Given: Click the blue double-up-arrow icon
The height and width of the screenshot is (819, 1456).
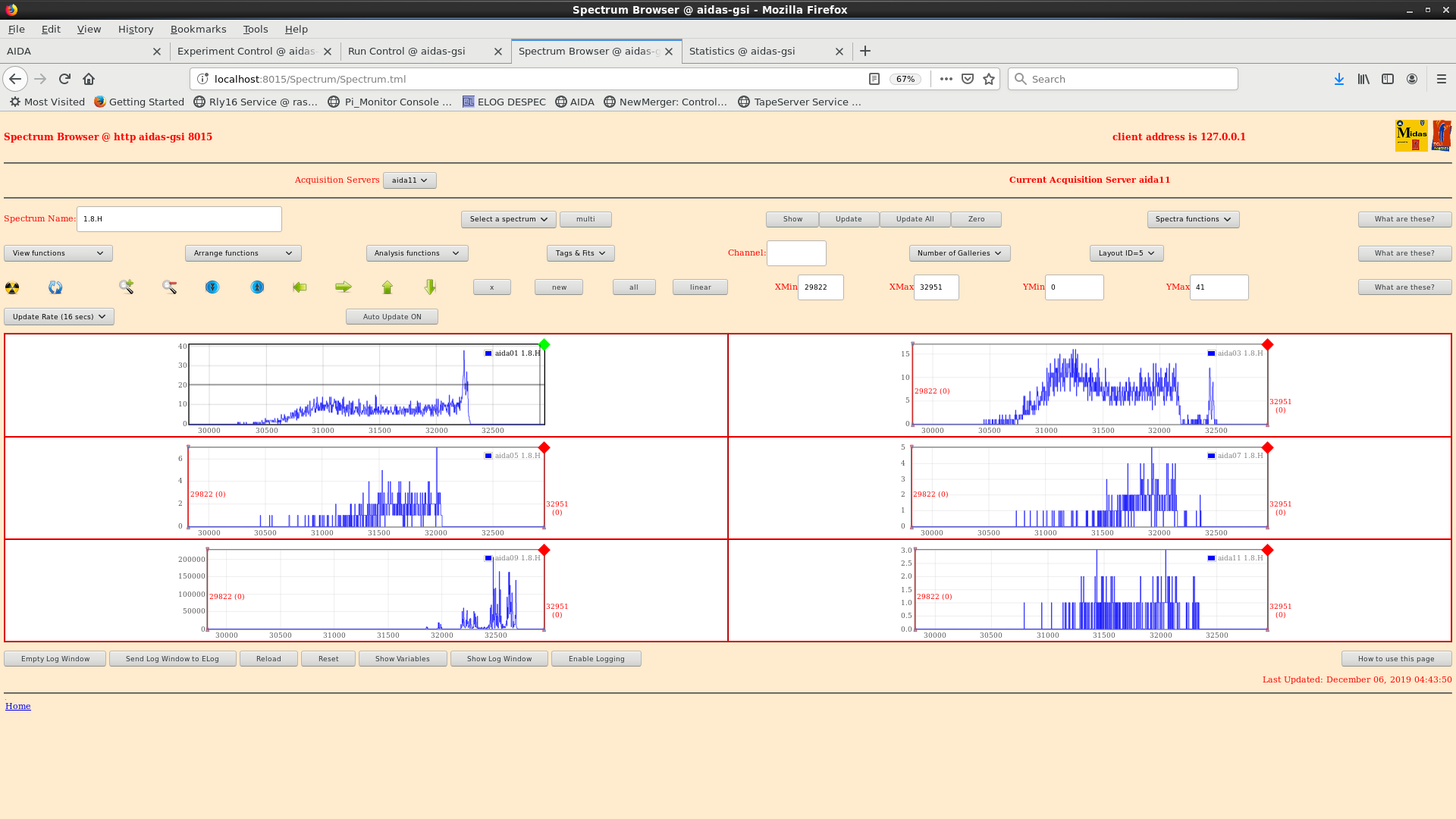Looking at the screenshot, I should [258, 287].
